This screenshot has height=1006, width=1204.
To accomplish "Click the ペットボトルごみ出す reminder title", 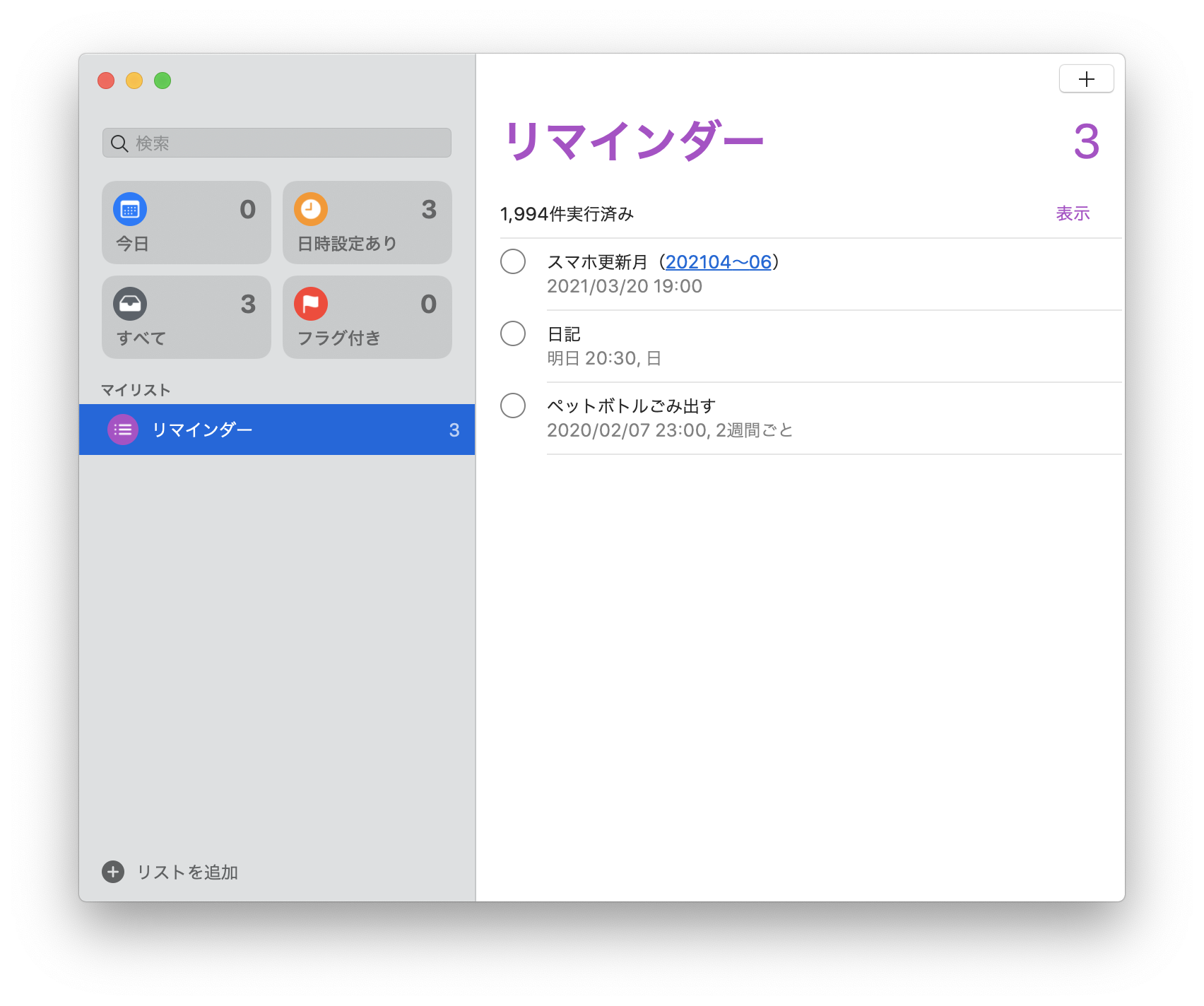I will click(632, 406).
